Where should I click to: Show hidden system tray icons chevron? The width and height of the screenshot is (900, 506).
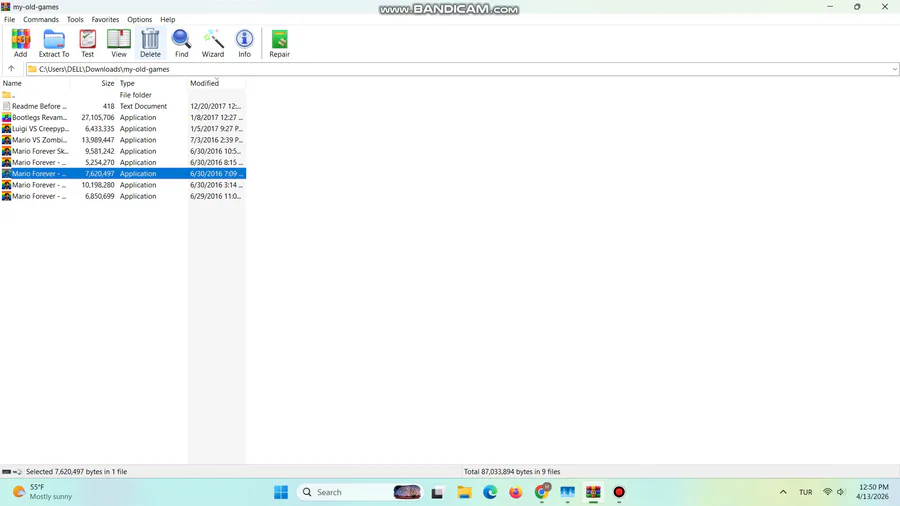click(x=783, y=492)
